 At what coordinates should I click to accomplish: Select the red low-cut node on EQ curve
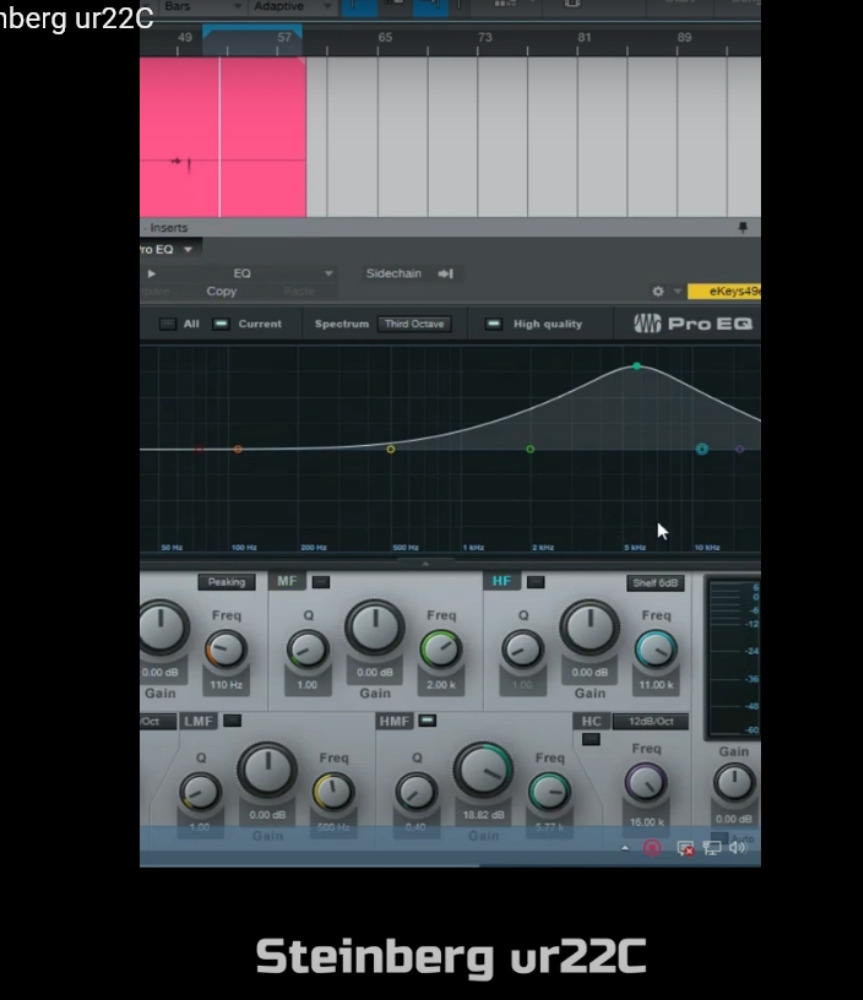(x=200, y=450)
